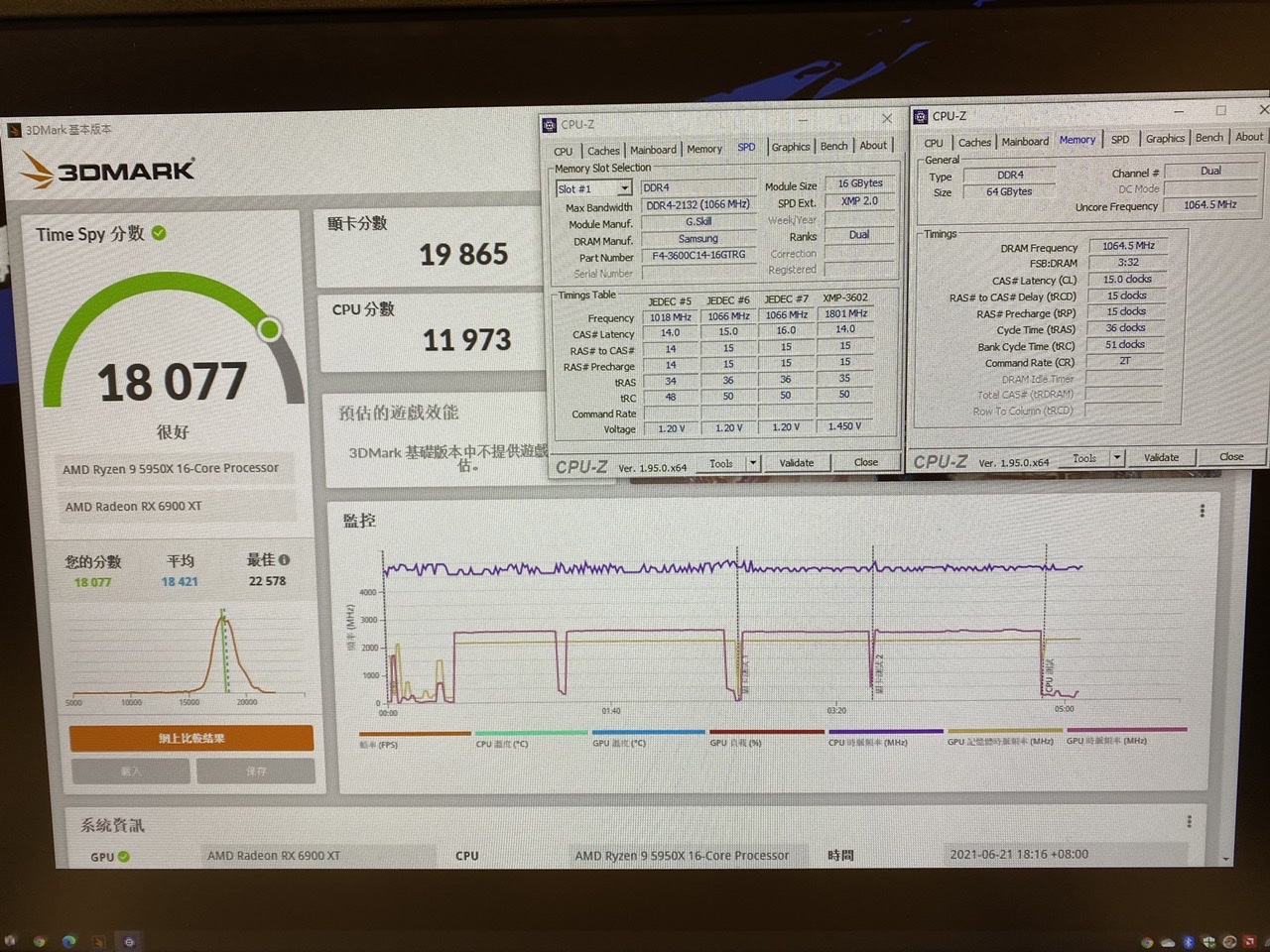Click the info icon beside the 最佳 score label

pos(284,559)
